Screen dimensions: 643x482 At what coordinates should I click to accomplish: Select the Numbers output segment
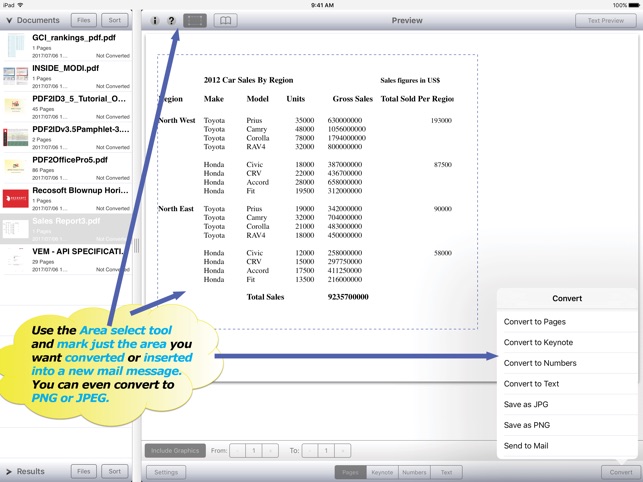[414, 472]
